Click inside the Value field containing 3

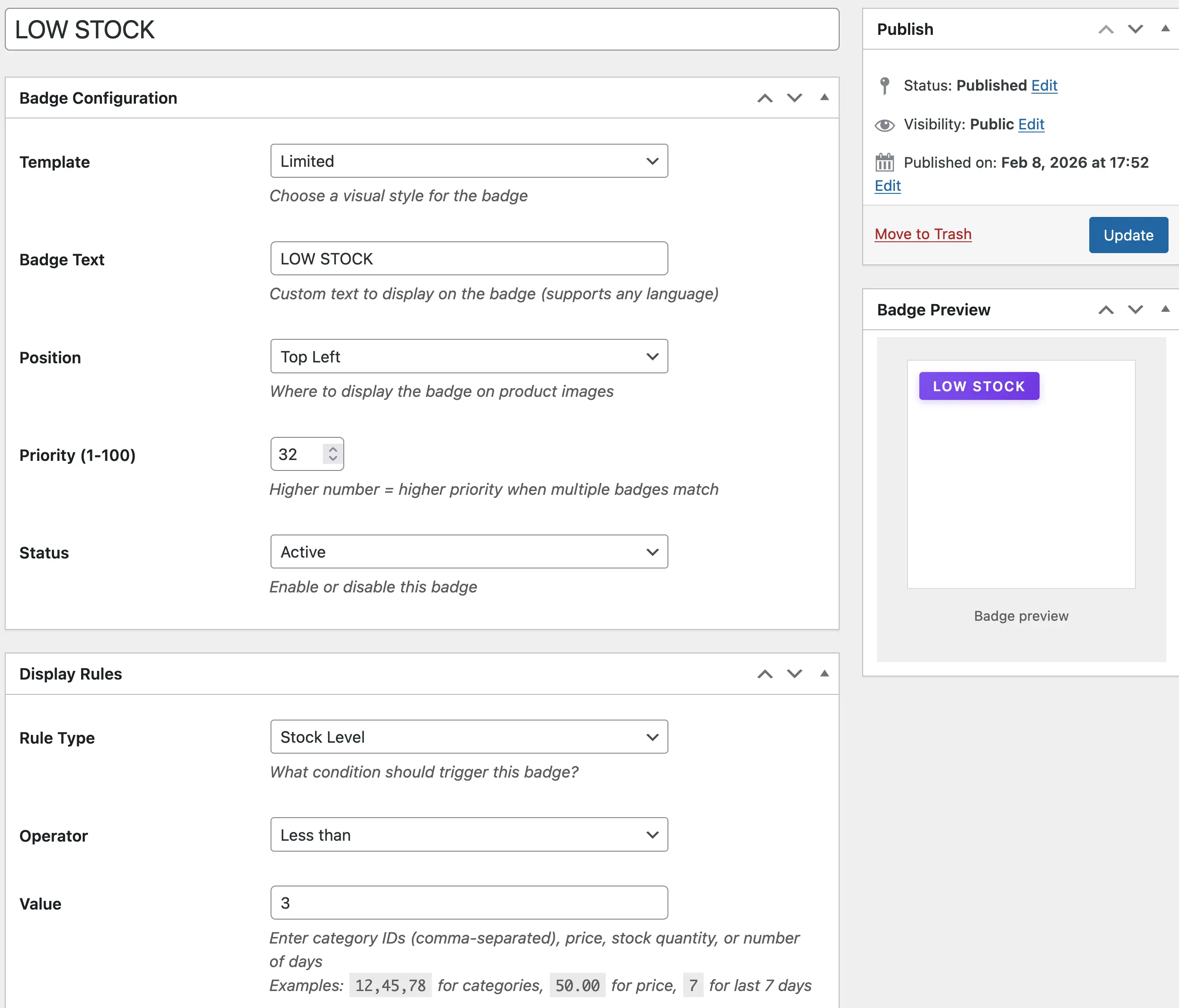tap(469, 903)
